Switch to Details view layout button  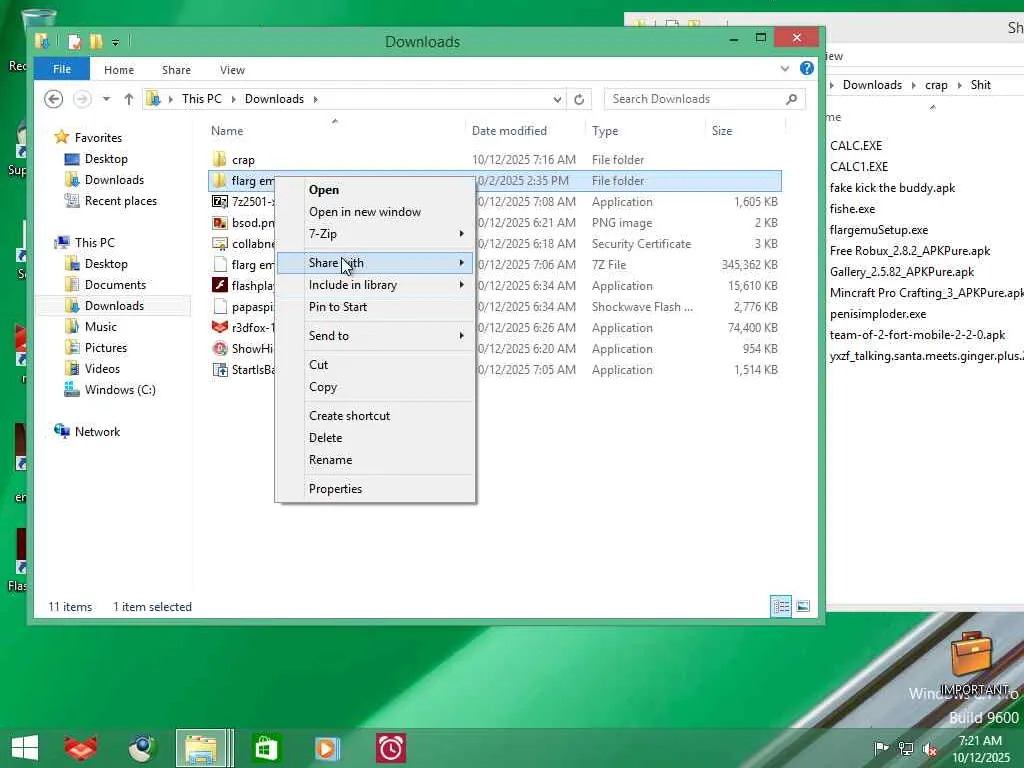(x=781, y=607)
